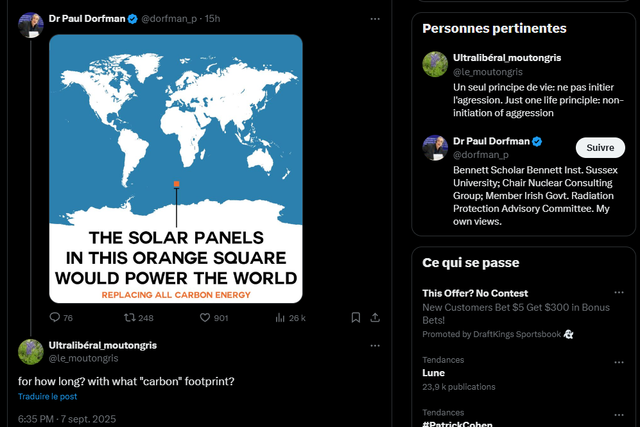This screenshot has width=640, height=427.
Task: Open Ultralibéral_moutongris avatar in reply
Action: click(x=30, y=351)
